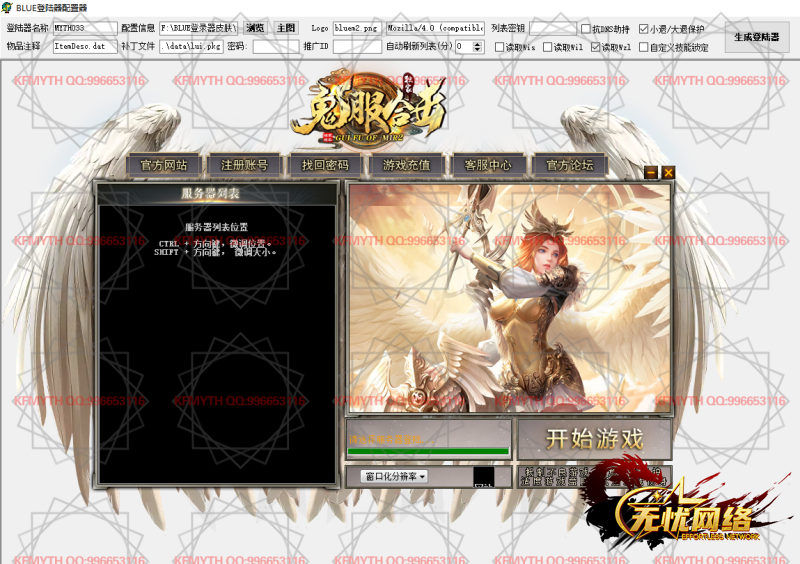Open the 官方网站 skin button
800x564 pixels.
coord(164,165)
